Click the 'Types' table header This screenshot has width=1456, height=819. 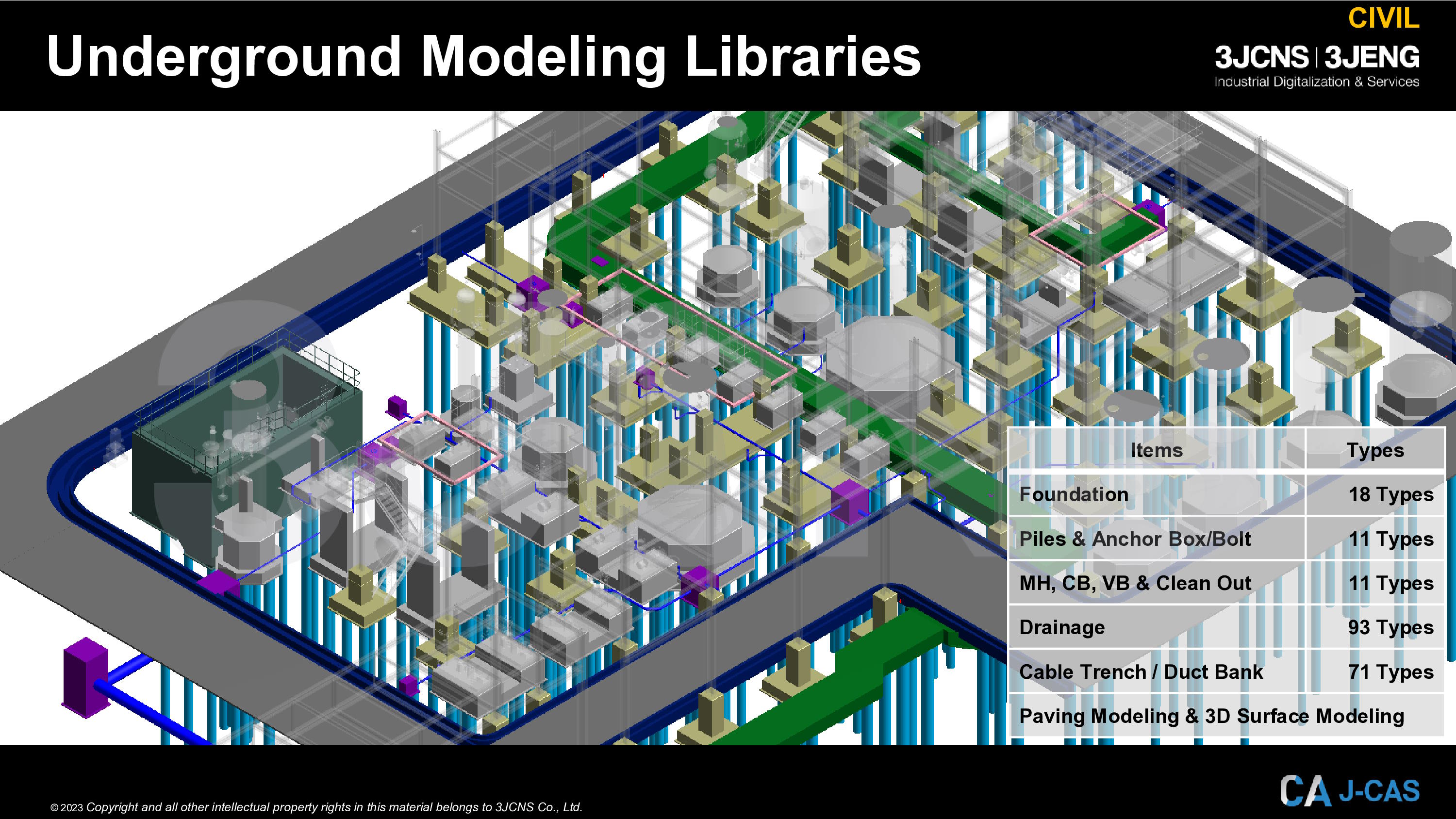[1375, 450]
